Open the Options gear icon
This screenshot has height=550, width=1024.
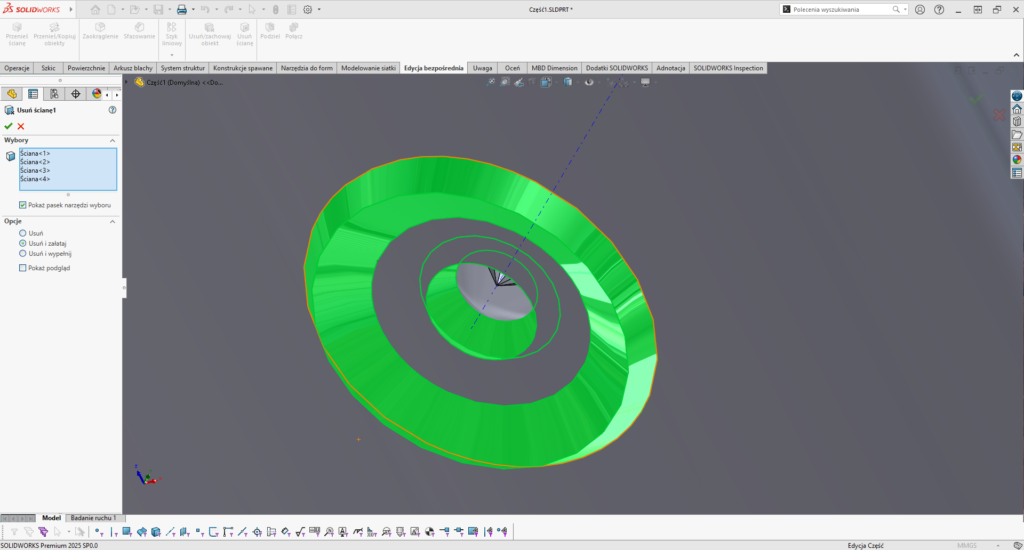pyautogui.click(x=307, y=9)
